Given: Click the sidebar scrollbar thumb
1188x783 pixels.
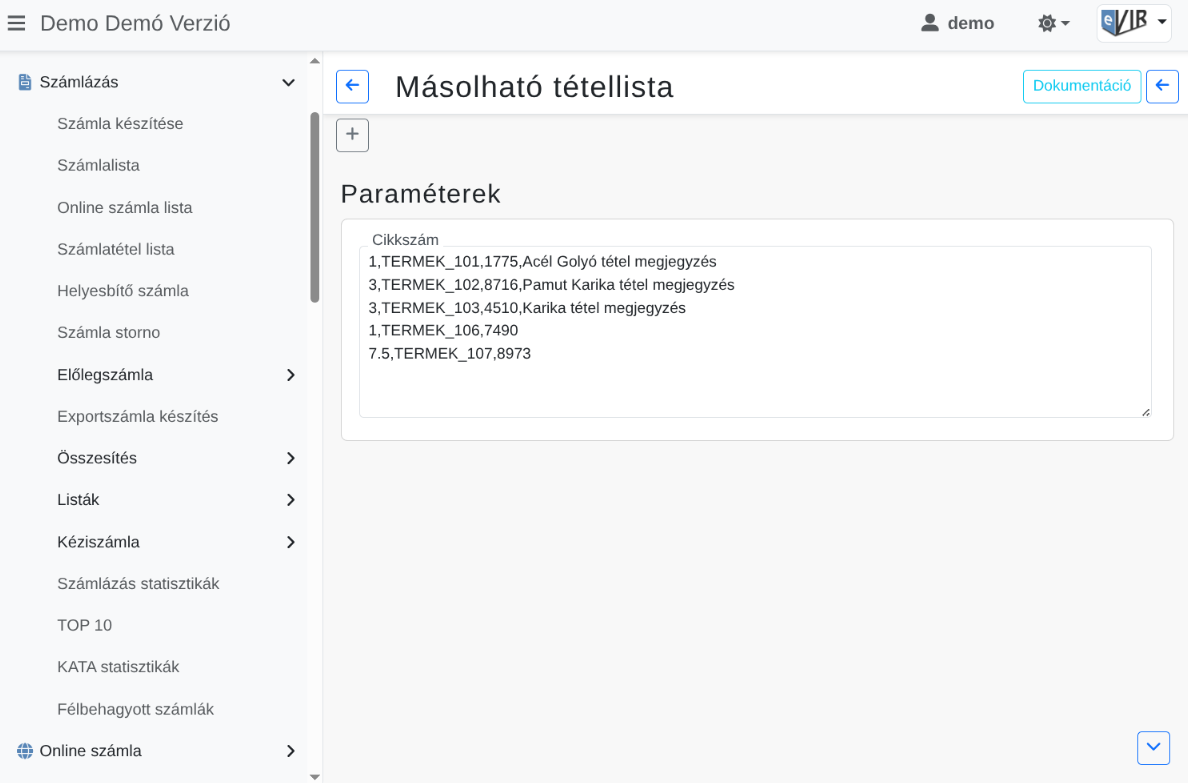Looking at the screenshot, I should tap(315, 207).
